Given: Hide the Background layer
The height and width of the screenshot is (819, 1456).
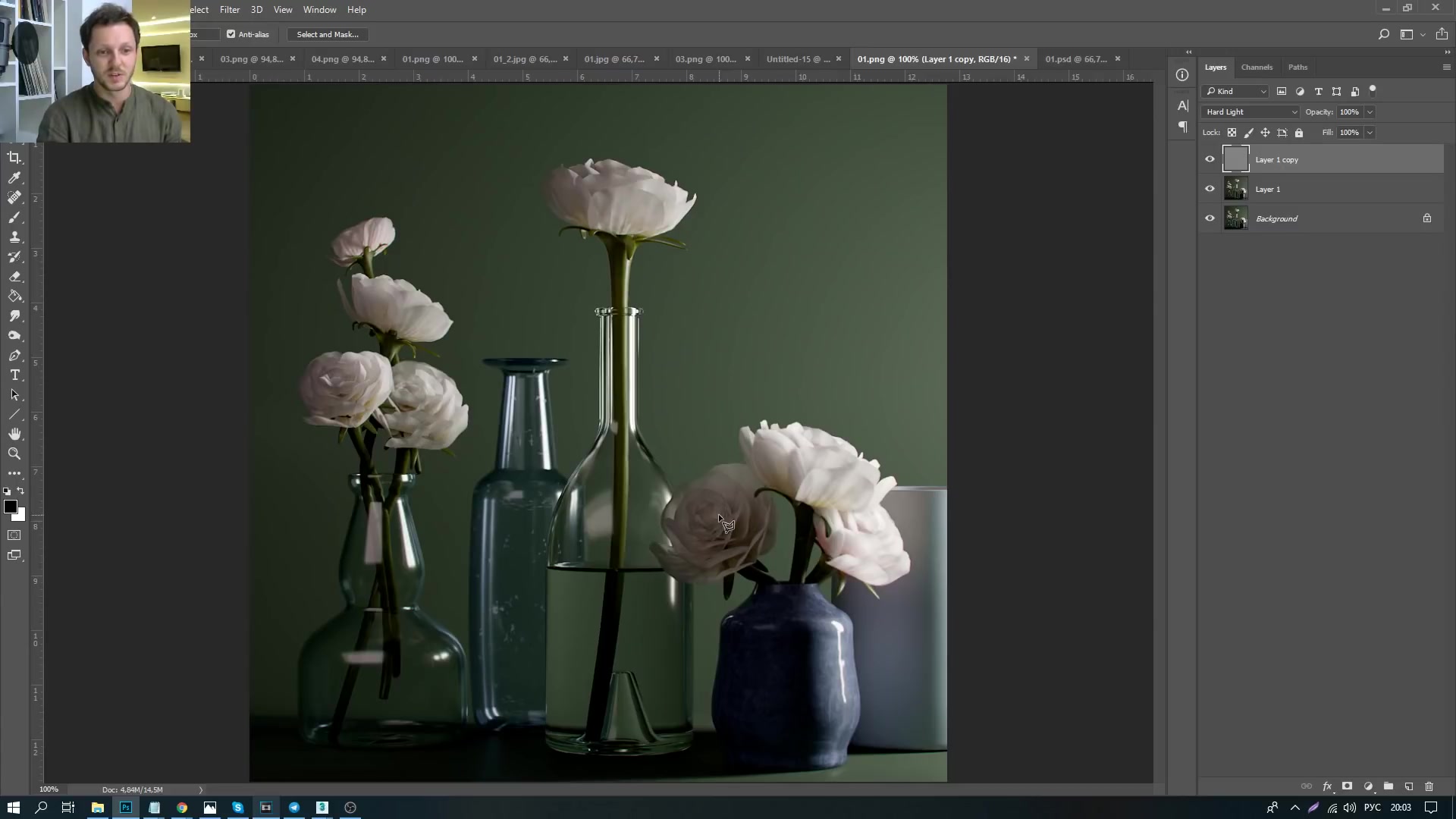Looking at the screenshot, I should click(1210, 218).
